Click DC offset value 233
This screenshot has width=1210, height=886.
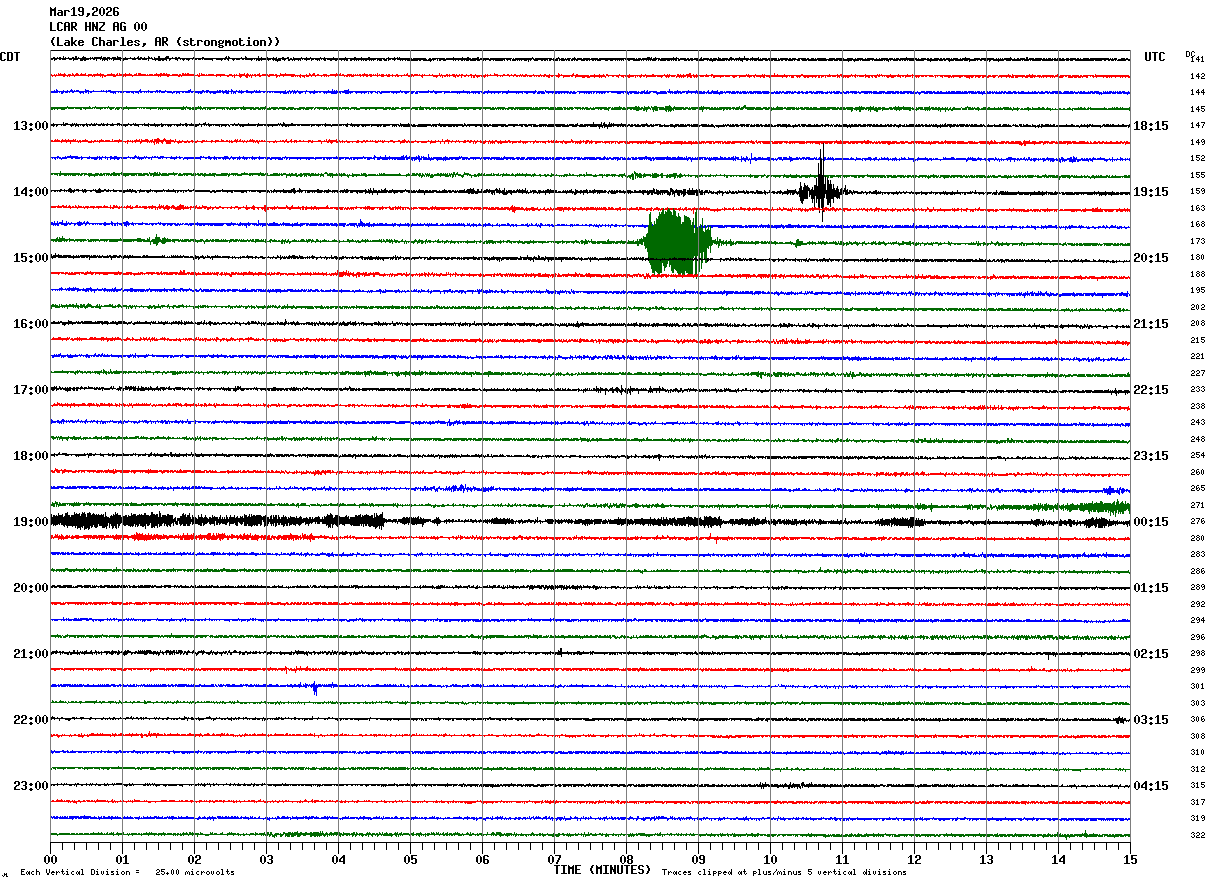[x=1197, y=390]
